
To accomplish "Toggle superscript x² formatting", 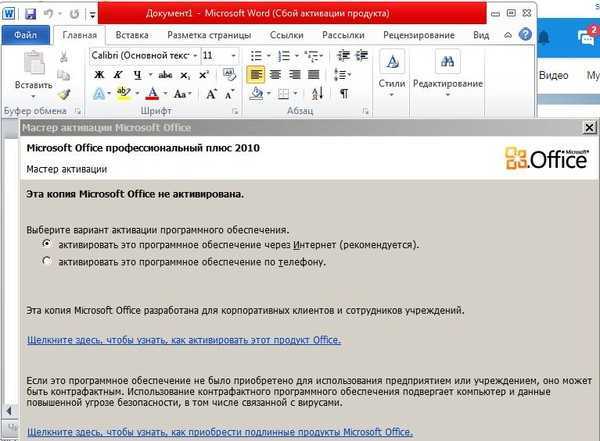I will pos(204,75).
